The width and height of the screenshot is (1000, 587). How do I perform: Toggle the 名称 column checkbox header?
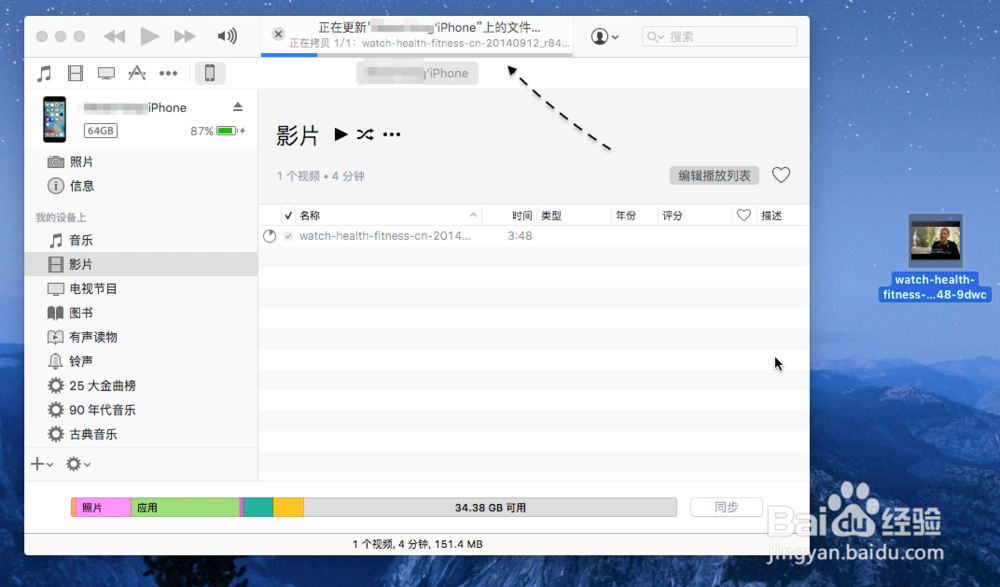click(x=289, y=214)
